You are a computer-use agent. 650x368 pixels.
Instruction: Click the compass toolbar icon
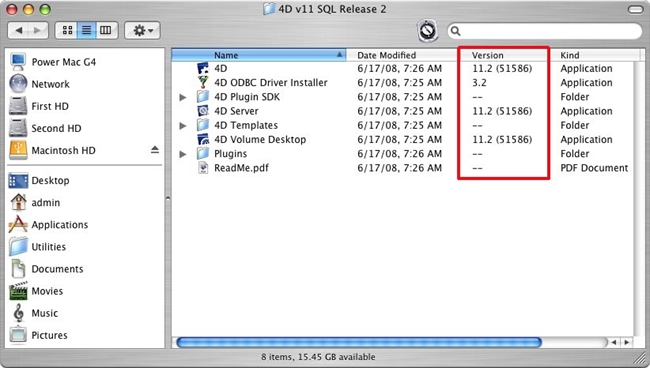point(427,31)
